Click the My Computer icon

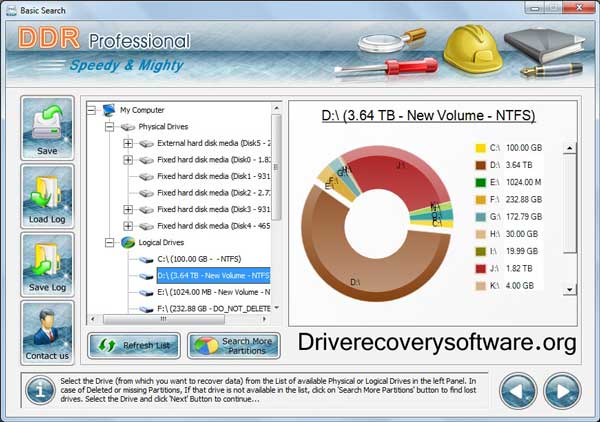tap(109, 110)
